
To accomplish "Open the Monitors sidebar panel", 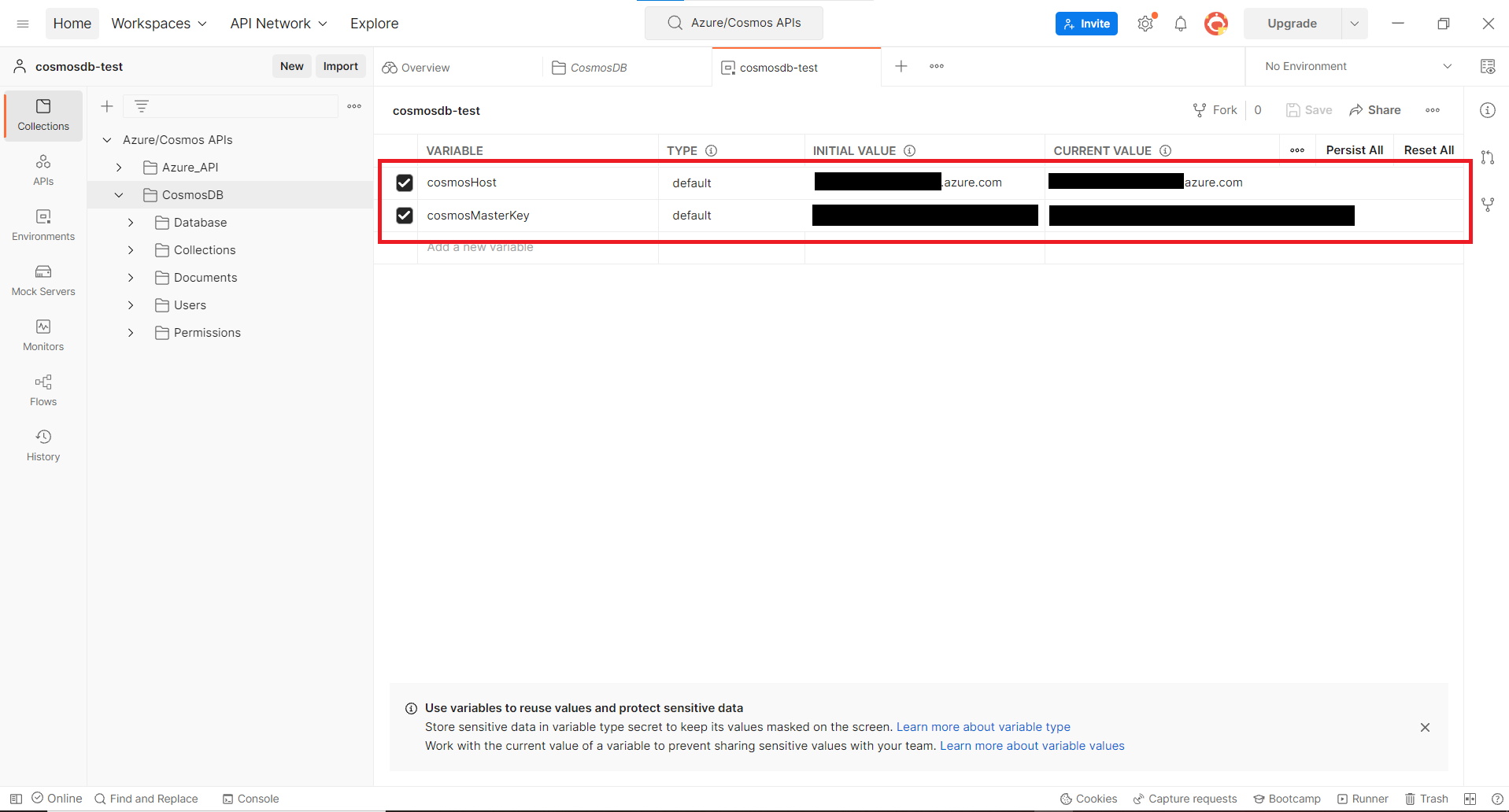I will 43,336.
